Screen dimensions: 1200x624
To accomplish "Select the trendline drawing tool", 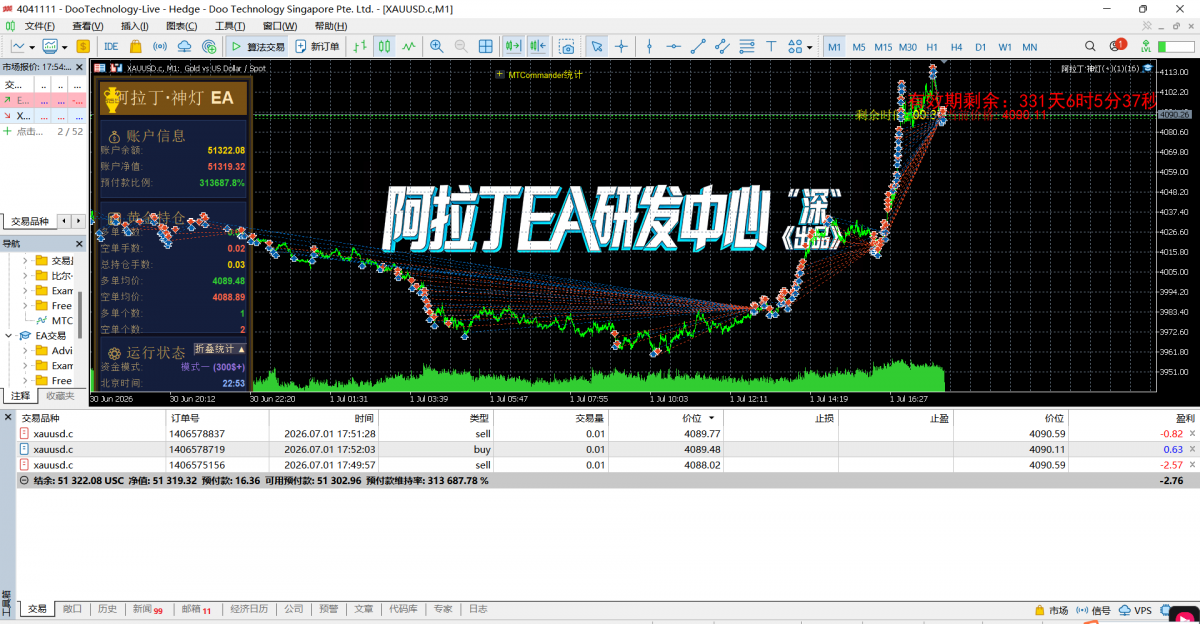I will coord(699,46).
